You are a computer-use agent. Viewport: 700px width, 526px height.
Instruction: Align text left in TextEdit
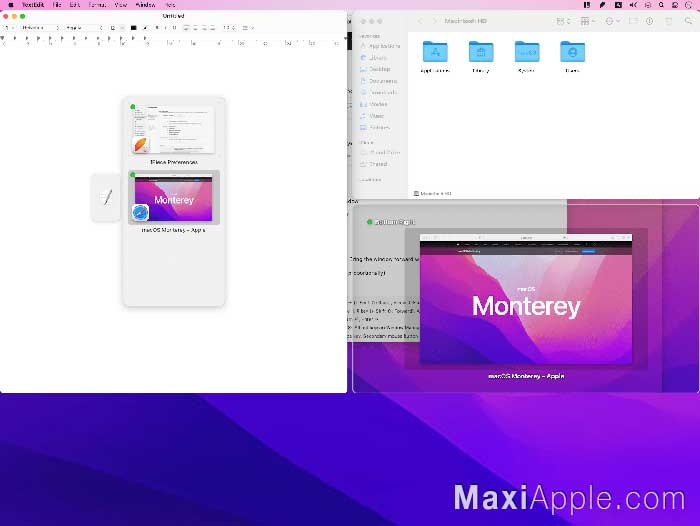pos(186,28)
